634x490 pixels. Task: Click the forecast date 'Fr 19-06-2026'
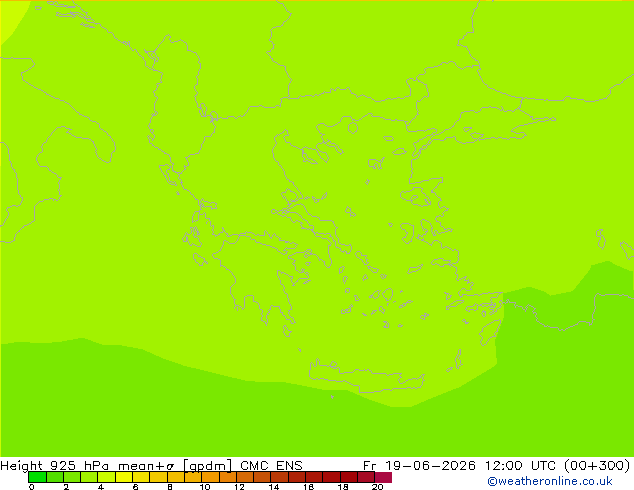419,466
